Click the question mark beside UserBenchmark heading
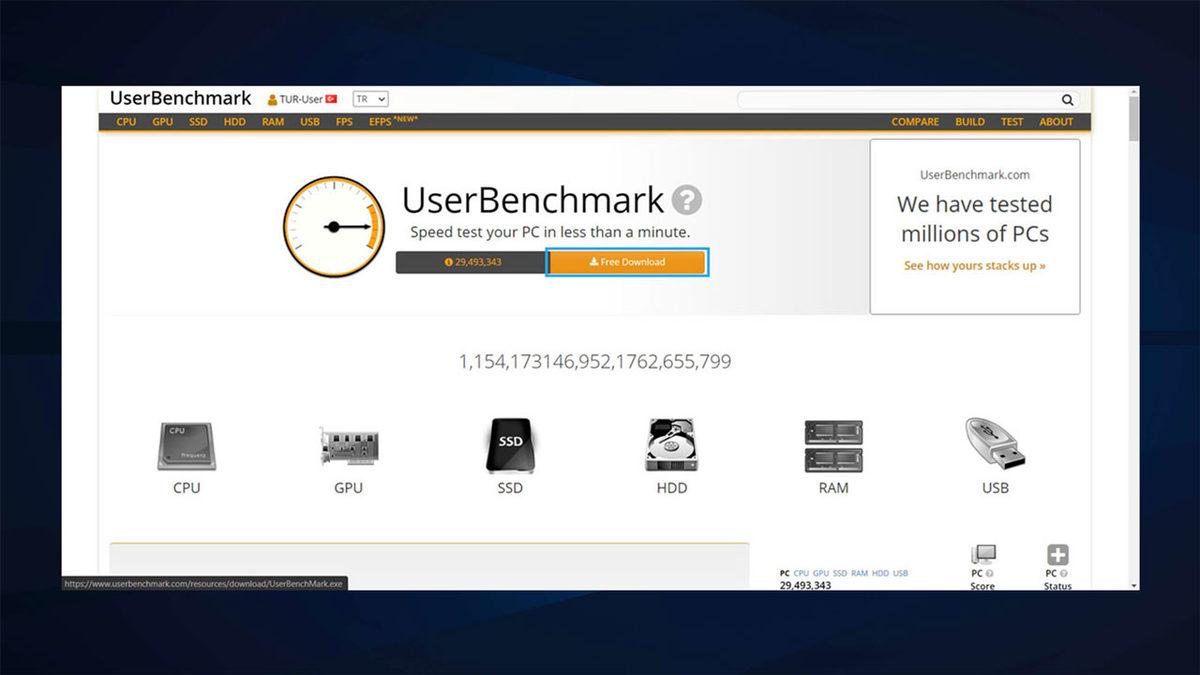 pos(687,201)
